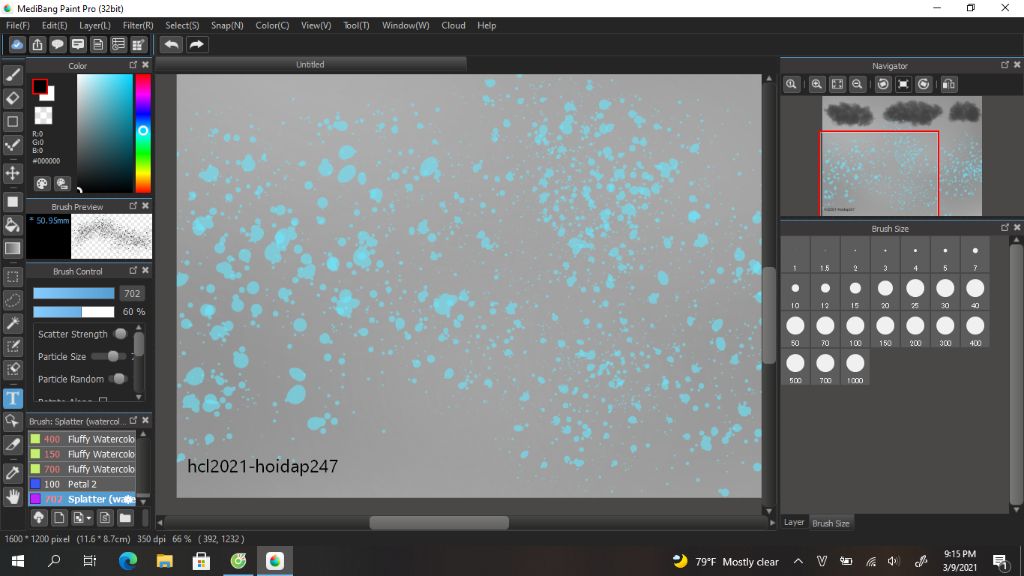Screen dimensions: 1024x576
Task: Click the rainbow hue slider bar
Action: (143, 133)
